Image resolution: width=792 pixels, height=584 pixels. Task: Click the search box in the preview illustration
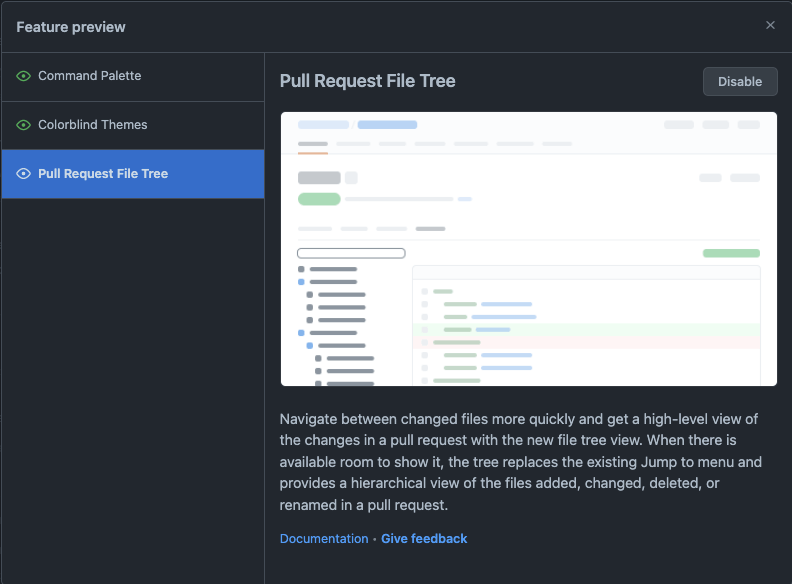pos(351,253)
